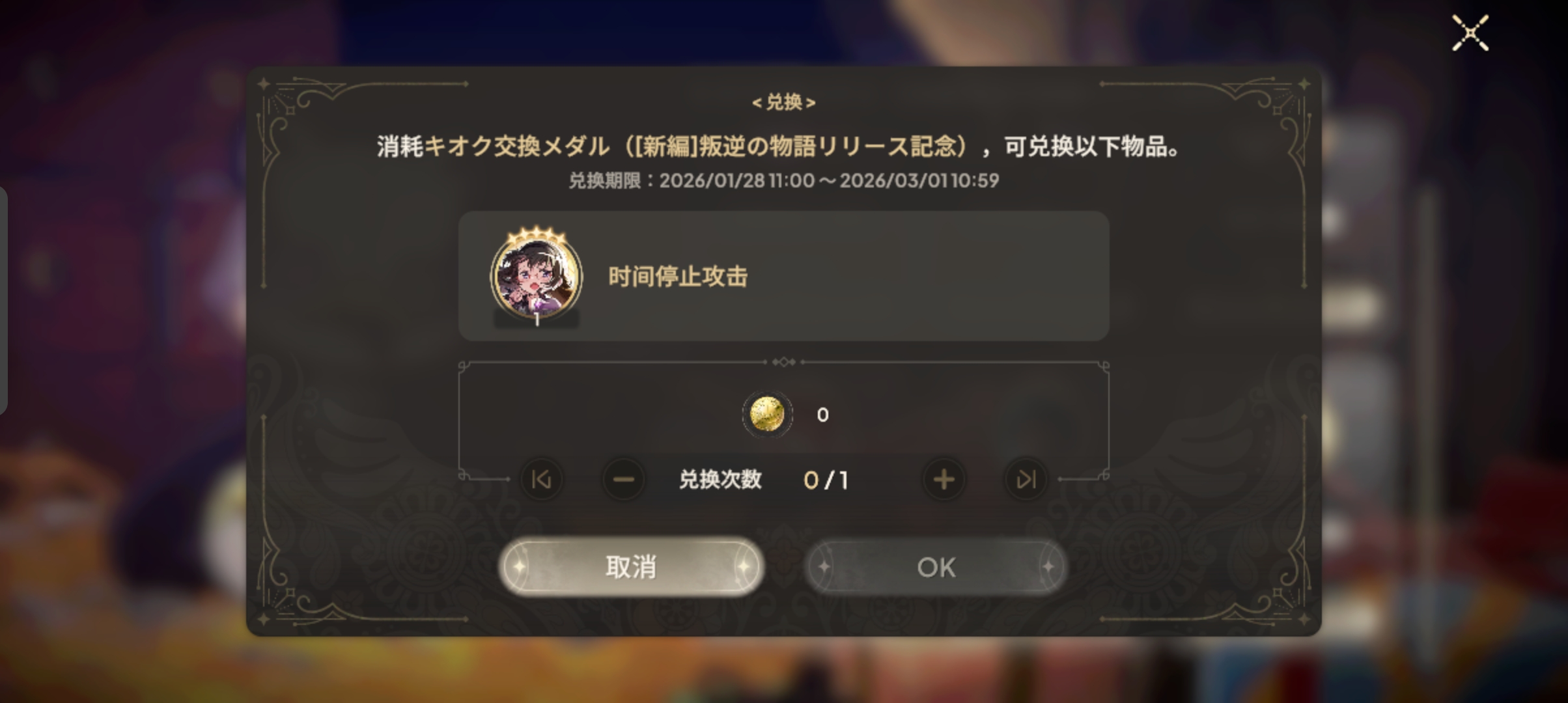Open the five-star character portrait thumbnail
The image size is (1568, 703).
click(x=537, y=276)
